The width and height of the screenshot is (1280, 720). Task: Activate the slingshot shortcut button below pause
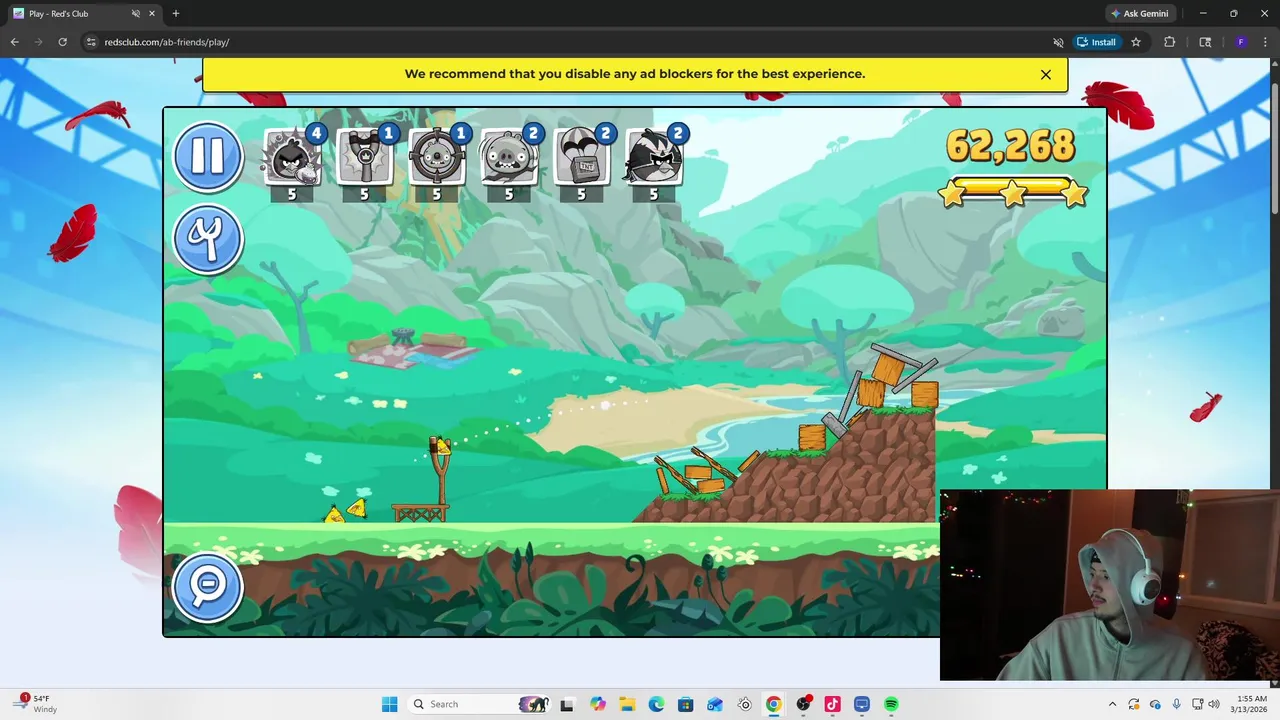click(208, 239)
